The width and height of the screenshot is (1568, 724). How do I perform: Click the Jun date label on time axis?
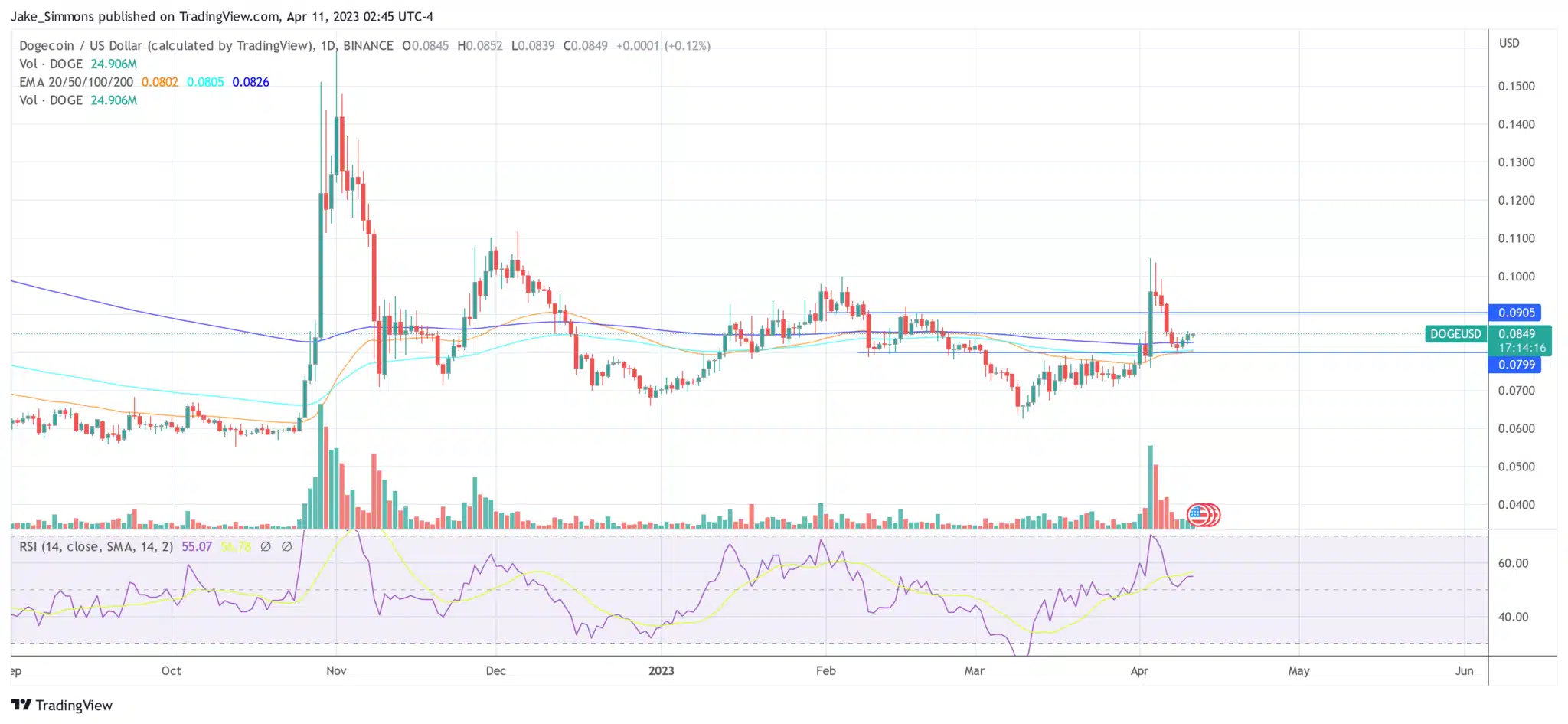coord(1464,671)
